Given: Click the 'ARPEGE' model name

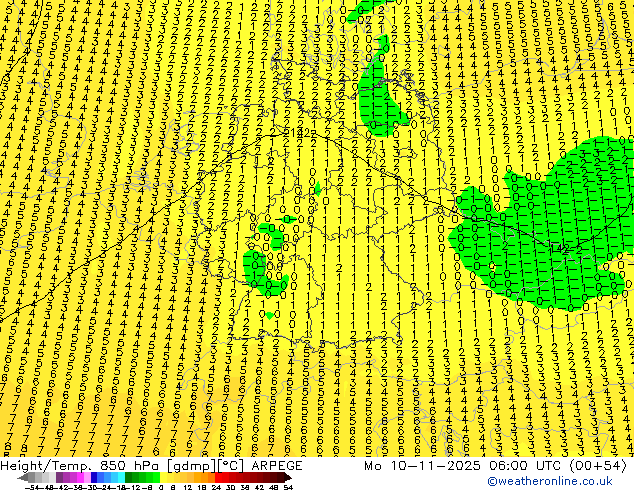Looking at the screenshot, I should coord(277,466).
